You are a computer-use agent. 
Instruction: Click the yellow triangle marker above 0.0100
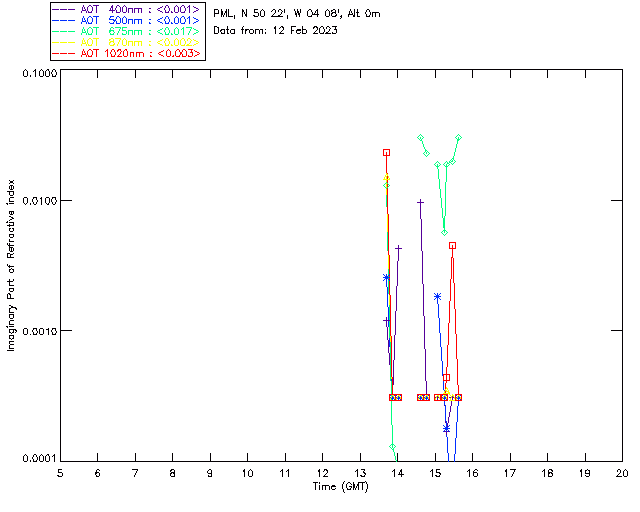coord(387,177)
